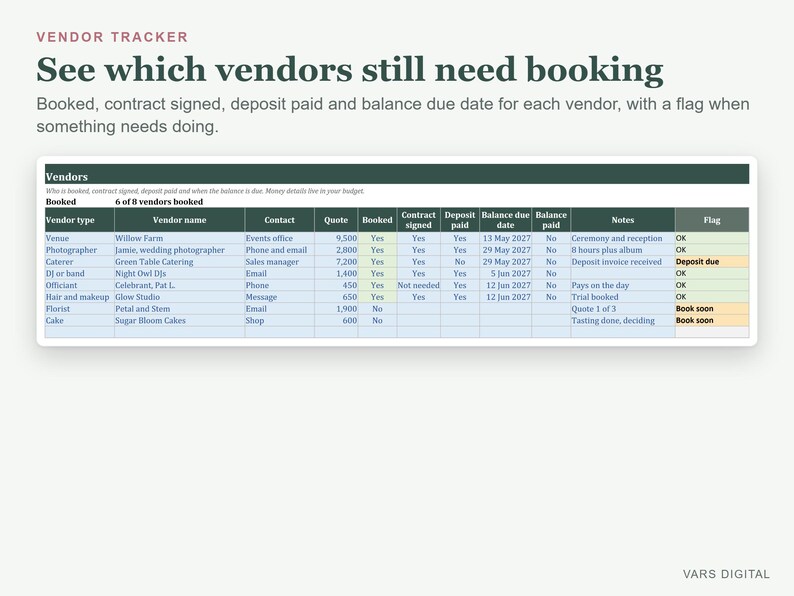Select the 7,200 quote cell
The height and width of the screenshot is (596, 794).
pos(336,262)
